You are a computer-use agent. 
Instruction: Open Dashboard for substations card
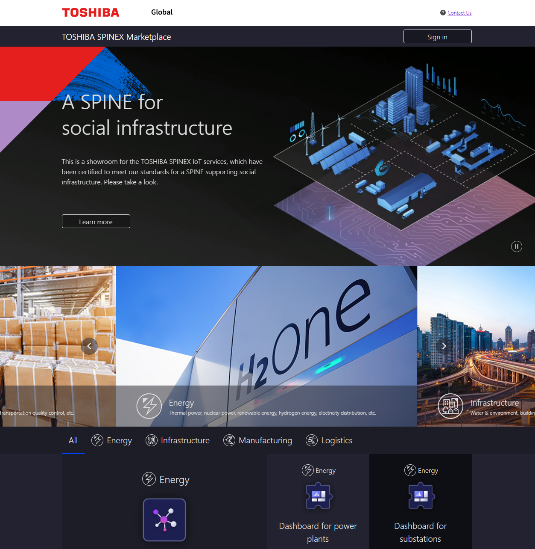click(x=421, y=502)
